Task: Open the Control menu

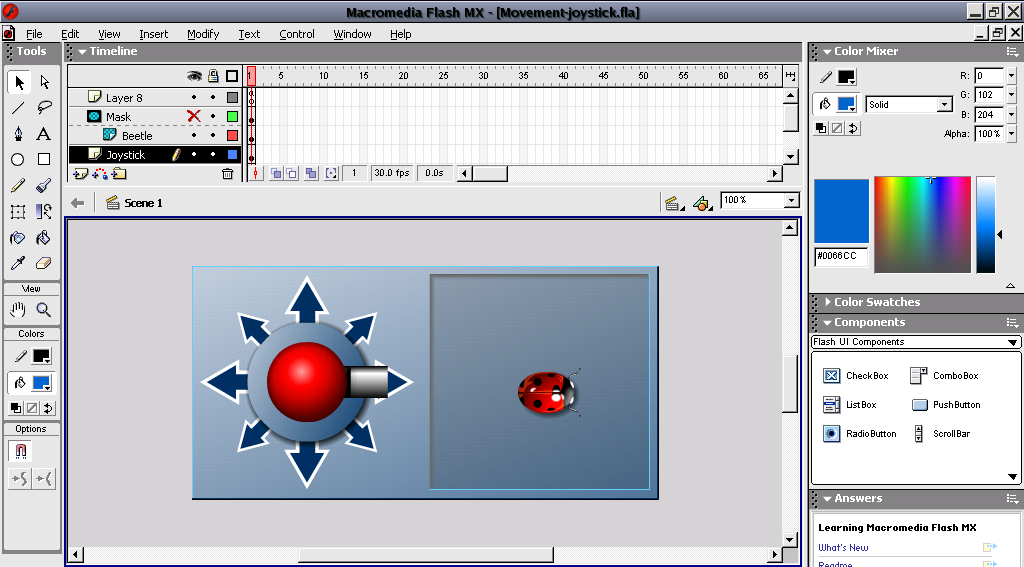Action: tap(296, 34)
